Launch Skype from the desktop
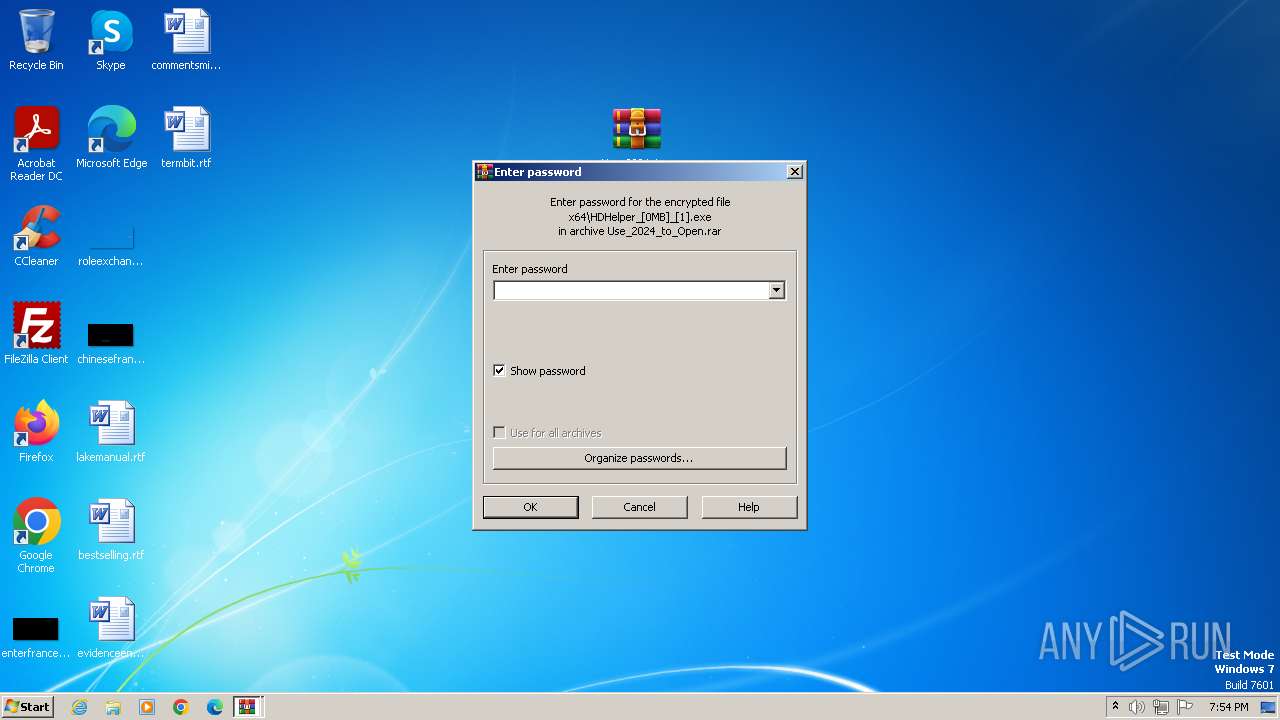The height and width of the screenshot is (720, 1280). (111, 40)
